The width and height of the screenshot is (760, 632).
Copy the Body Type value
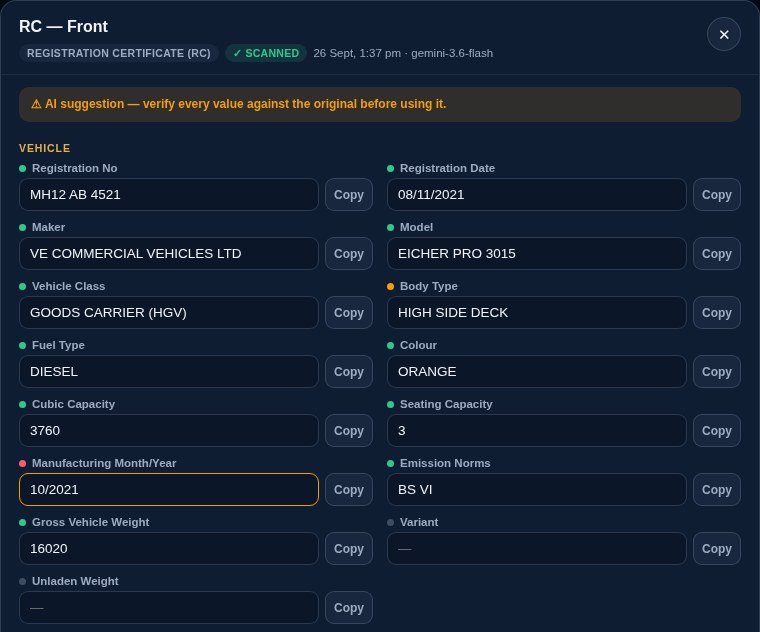pyautogui.click(x=716, y=313)
